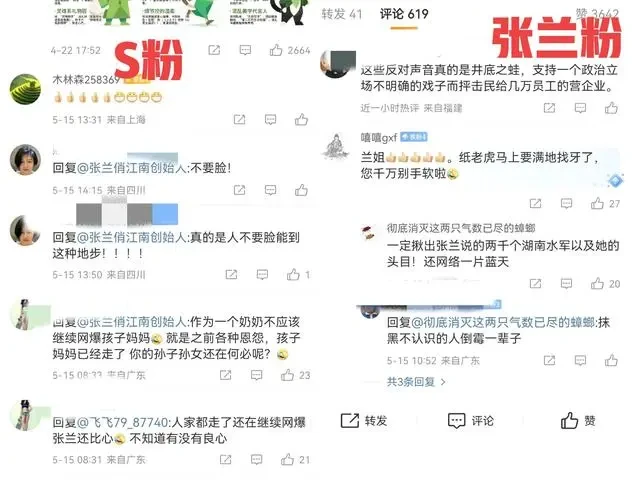The width and height of the screenshot is (640, 480).
Task: Tap bottom 赞 like button
Action: tap(578, 420)
